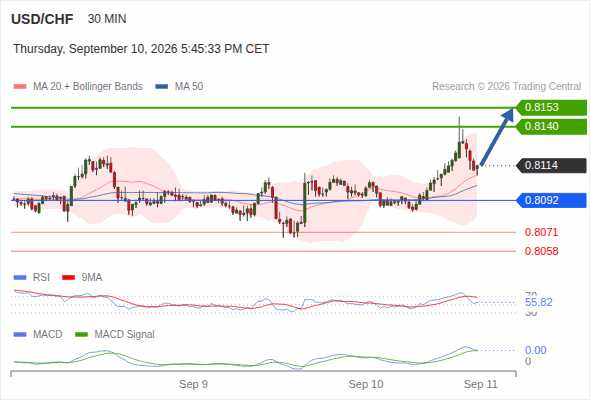The height and width of the screenshot is (400, 590).
Task: Click the RSI value 55.82 readout
Action: tap(539, 303)
